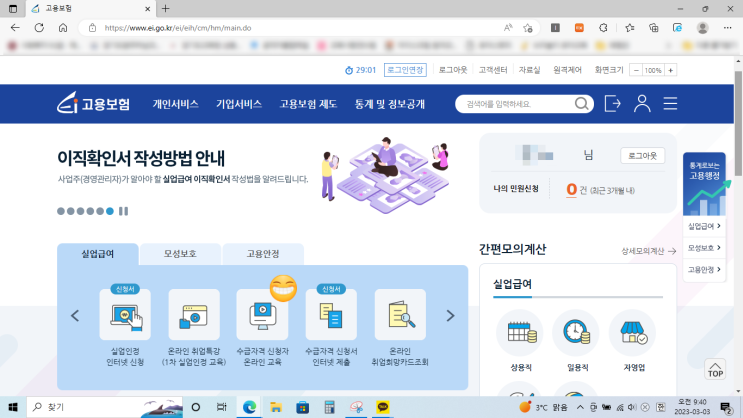Decrease screen size with minus button
Viewport: 743px width, 418px height.
pos(636,70)
